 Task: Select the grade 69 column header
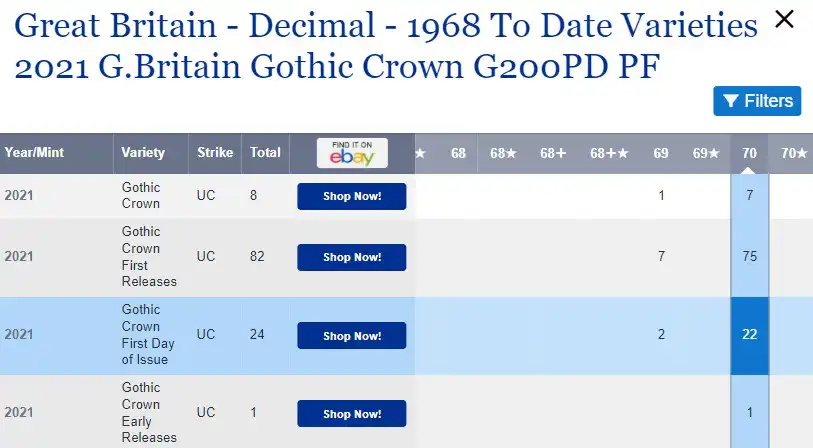pyautogui.click(x=661, y=153)
